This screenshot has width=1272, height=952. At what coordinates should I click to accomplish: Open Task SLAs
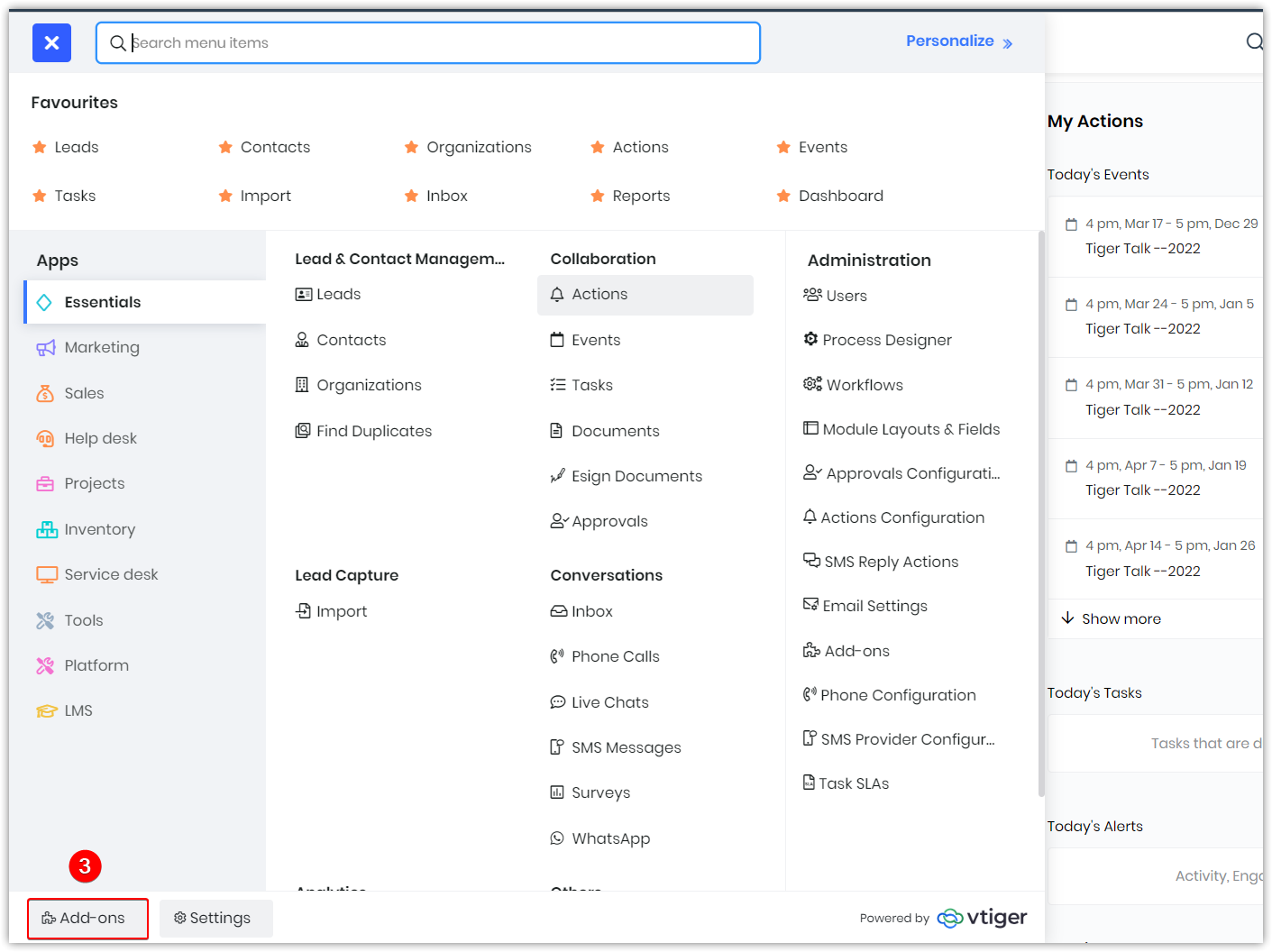pyautogui.click(x=846, y=783)
